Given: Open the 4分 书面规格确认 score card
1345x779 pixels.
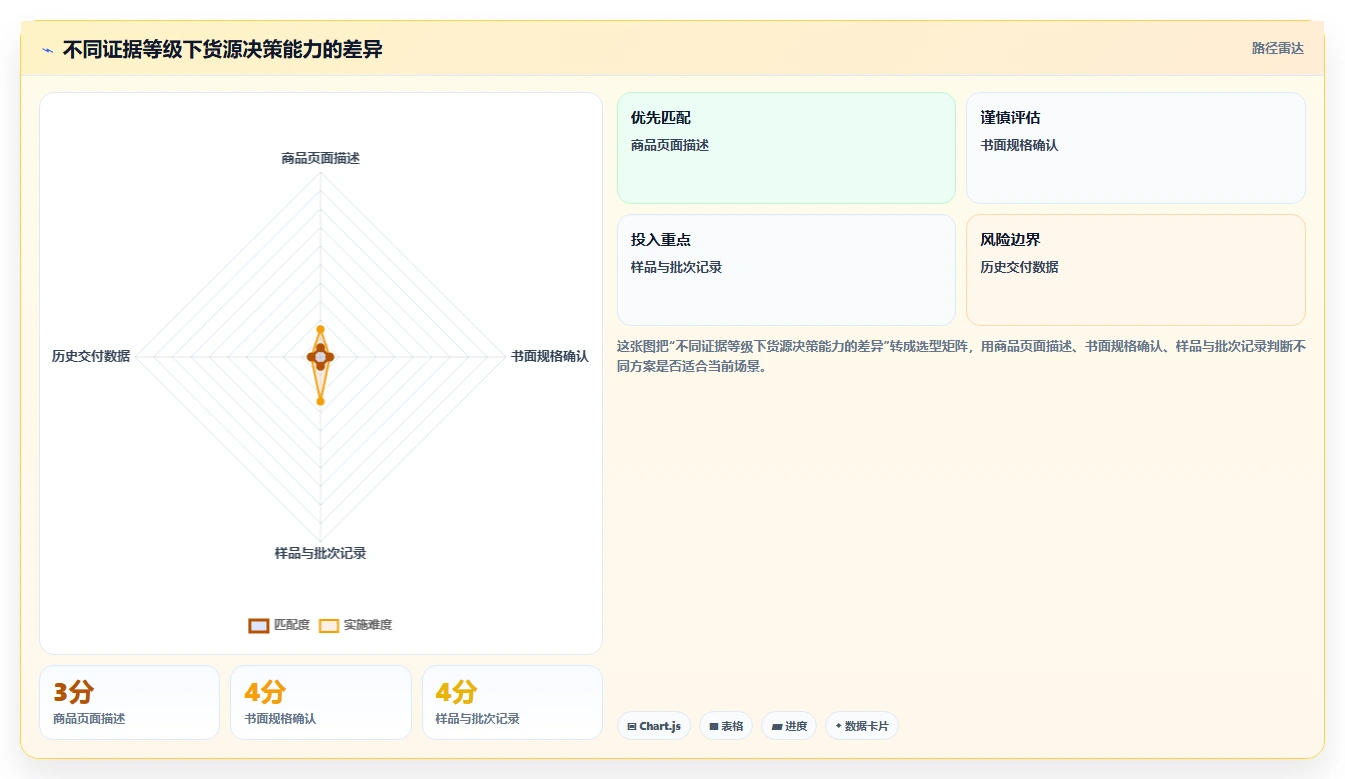Looking at the screenshot, I should [x=321, y=702].
